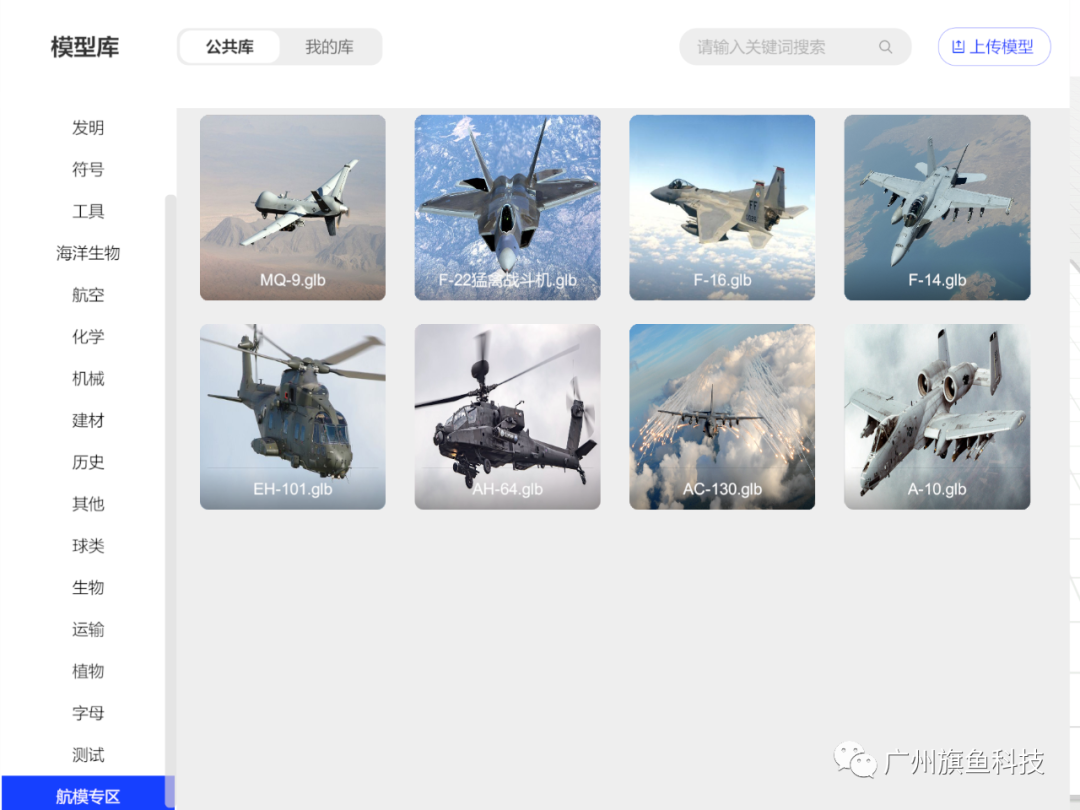Pick the AC-130.glb model thumbnail

coord(721,416)
